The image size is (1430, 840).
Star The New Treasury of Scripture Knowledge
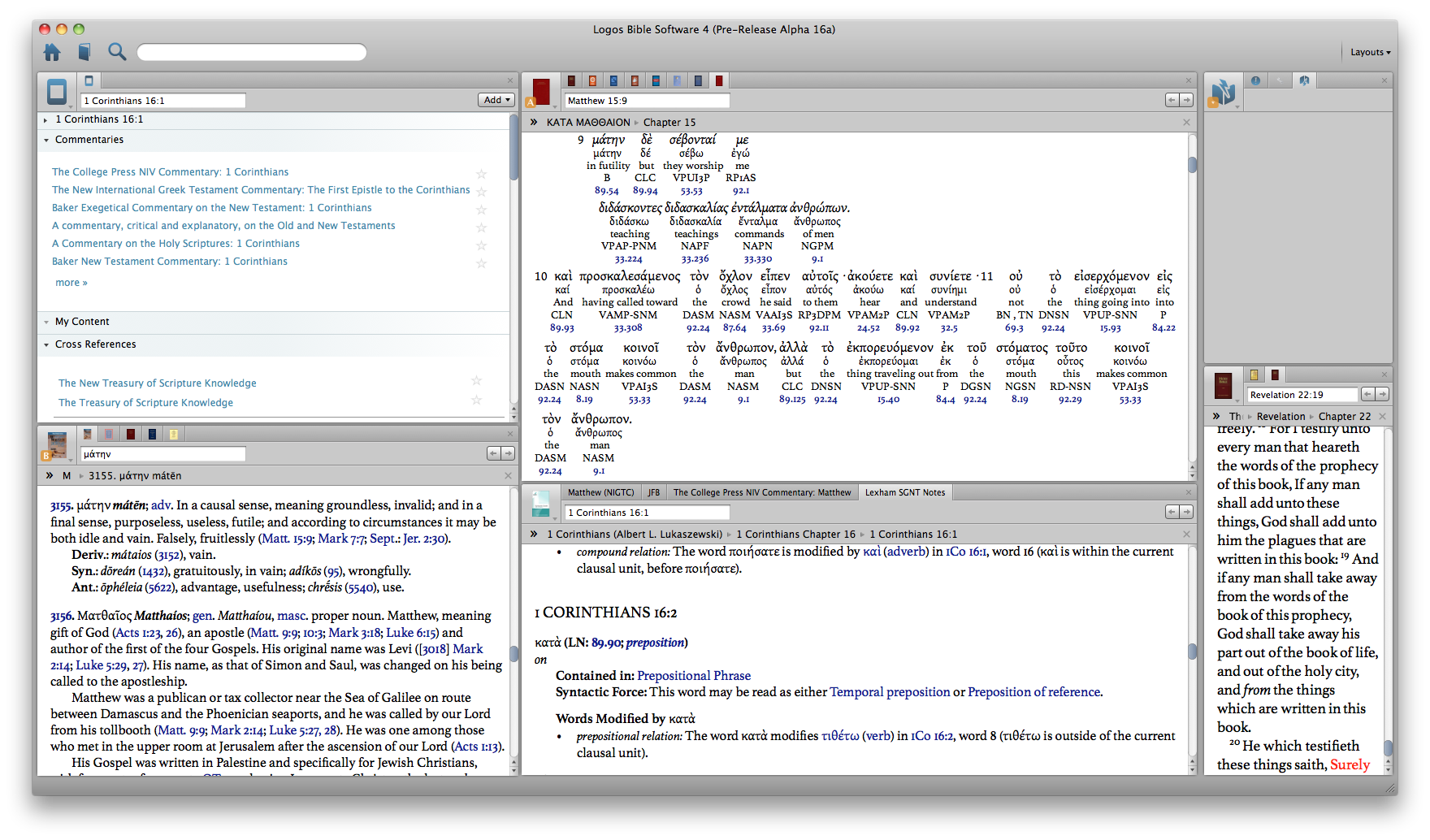tap(477, 380)
